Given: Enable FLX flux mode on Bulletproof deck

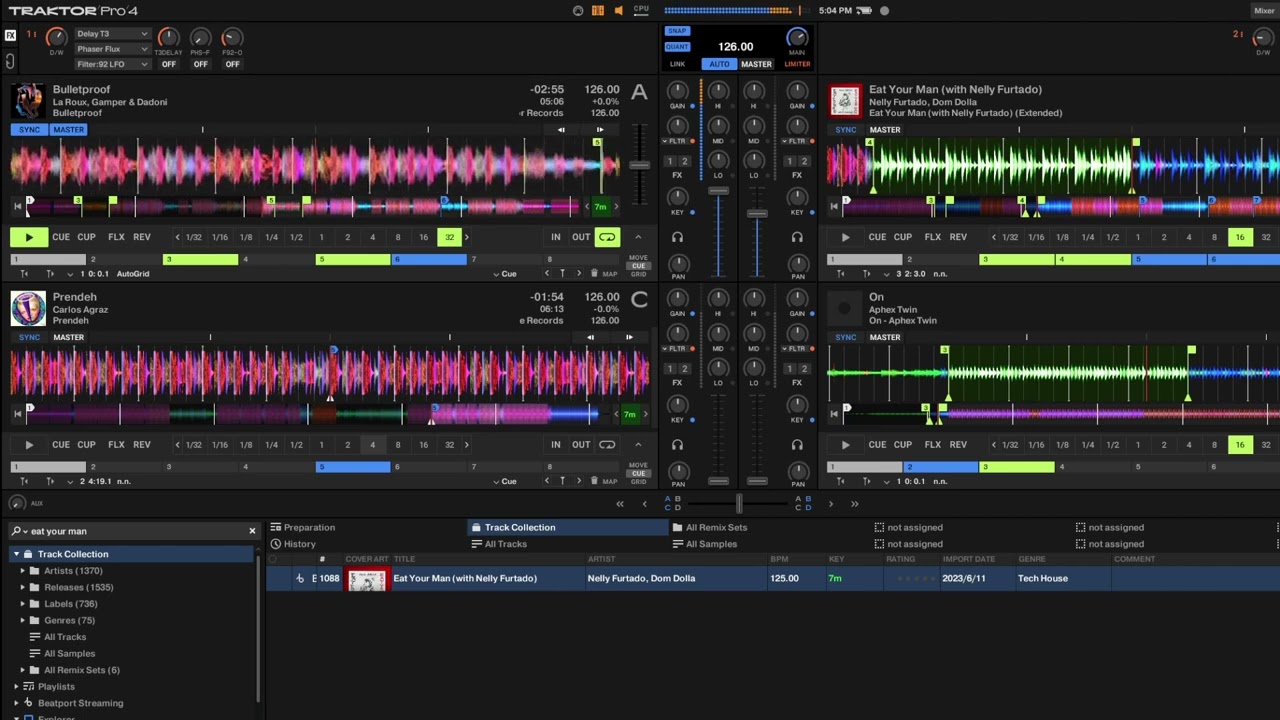Looking at the screenshot, I should tap(116, 237).
